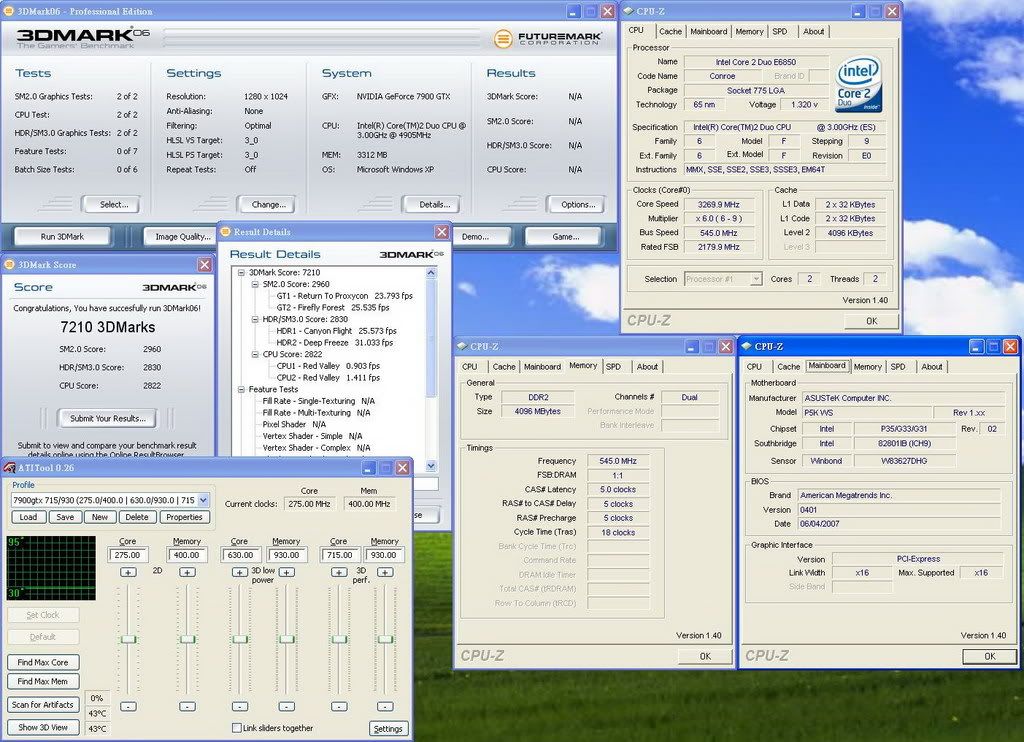
Task: Open system Details... in 3DMark06
Action: tap(434, 204)
